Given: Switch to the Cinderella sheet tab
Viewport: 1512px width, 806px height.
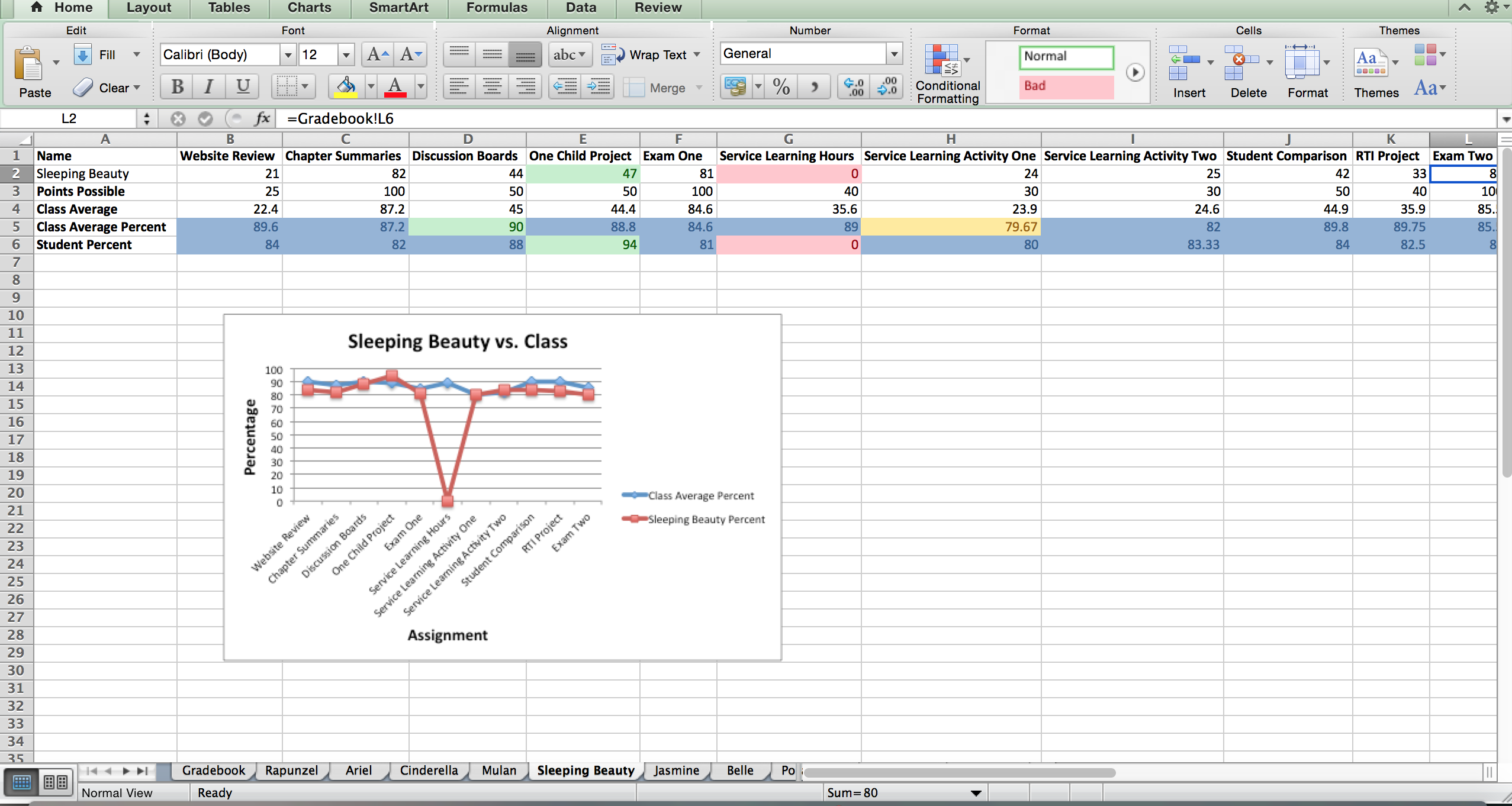Looking at the screenshot, I should [x=429, y=770].
